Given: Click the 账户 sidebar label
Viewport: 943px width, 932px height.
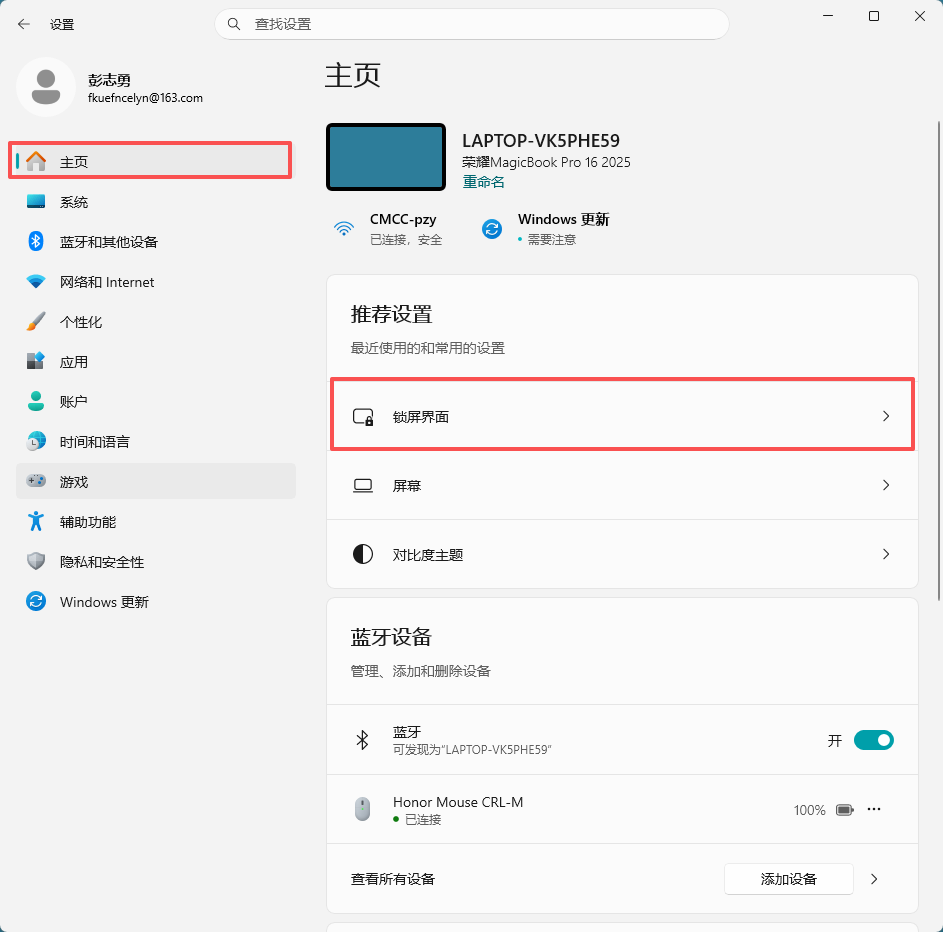Looking at the screenshot, I should pos(74,402).
